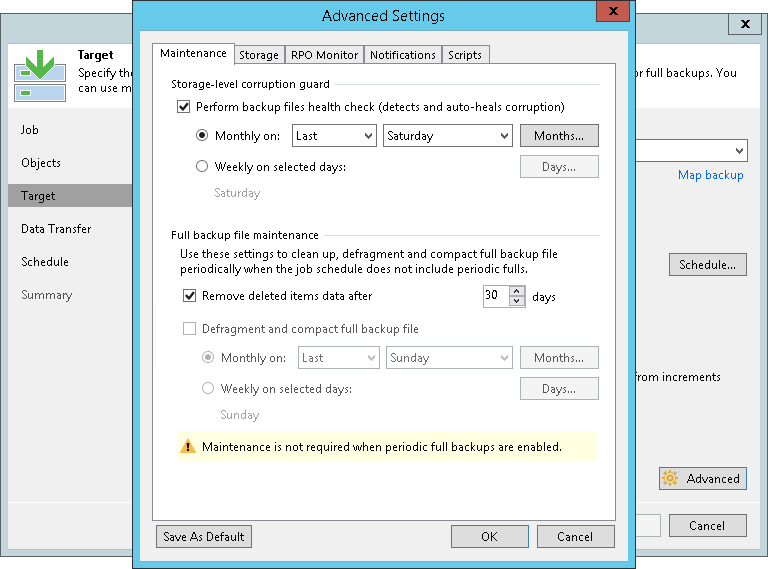The image size is (768, 569).
Task: Click defragment Days... button
Action: pos(559,389)
